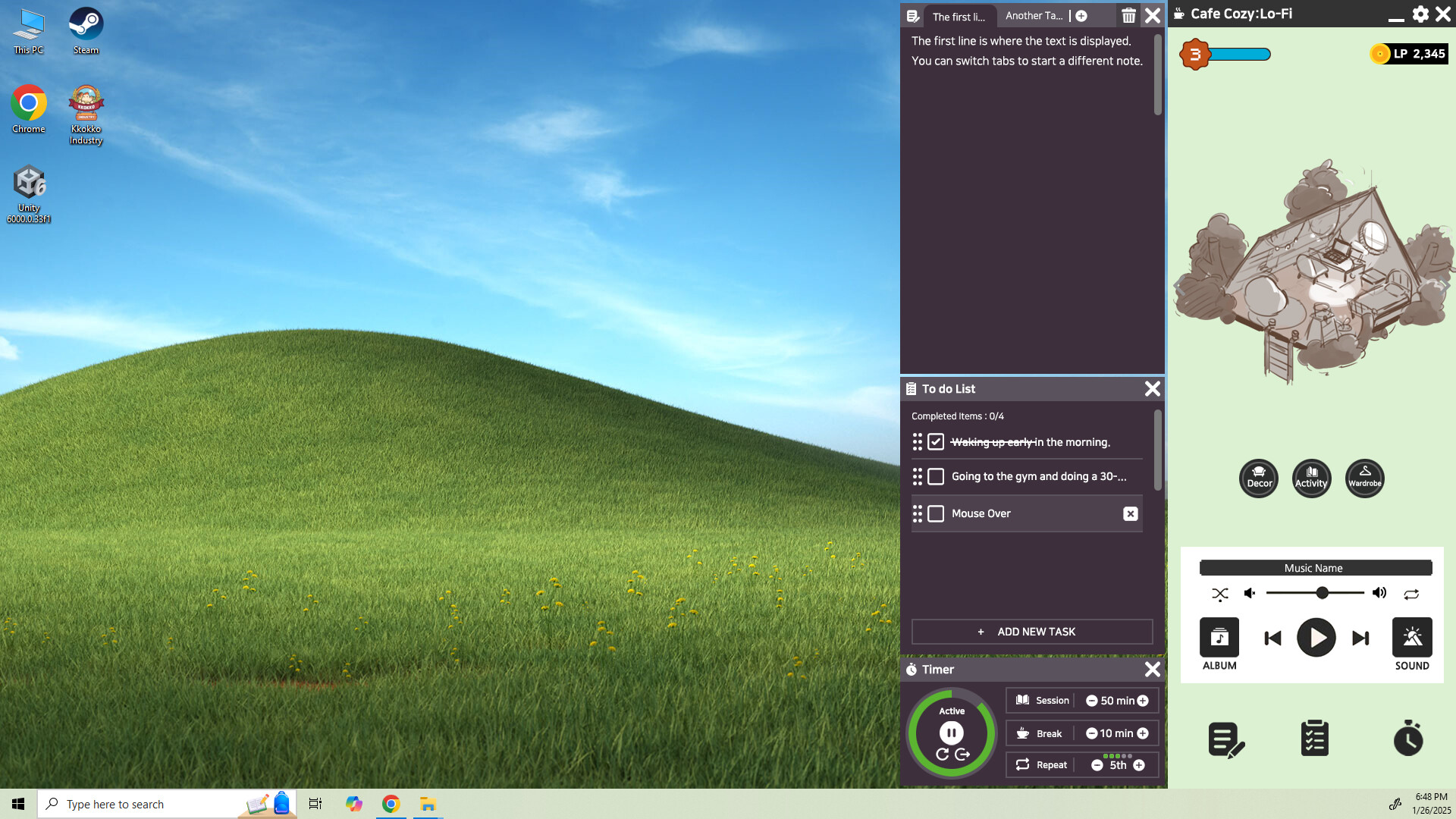The image size is (1456, 819).
Task: Delete the current note with trash icon
Action: (1128, 15)
